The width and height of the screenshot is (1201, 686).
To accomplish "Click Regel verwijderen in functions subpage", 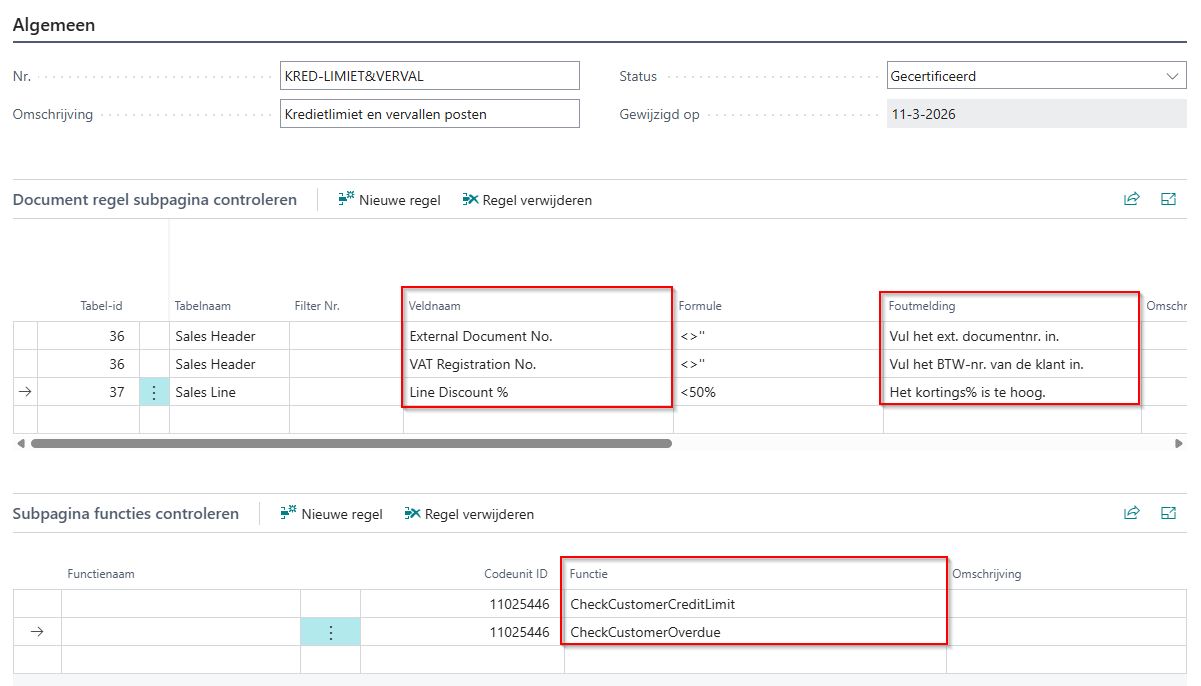I will (469, 514).
